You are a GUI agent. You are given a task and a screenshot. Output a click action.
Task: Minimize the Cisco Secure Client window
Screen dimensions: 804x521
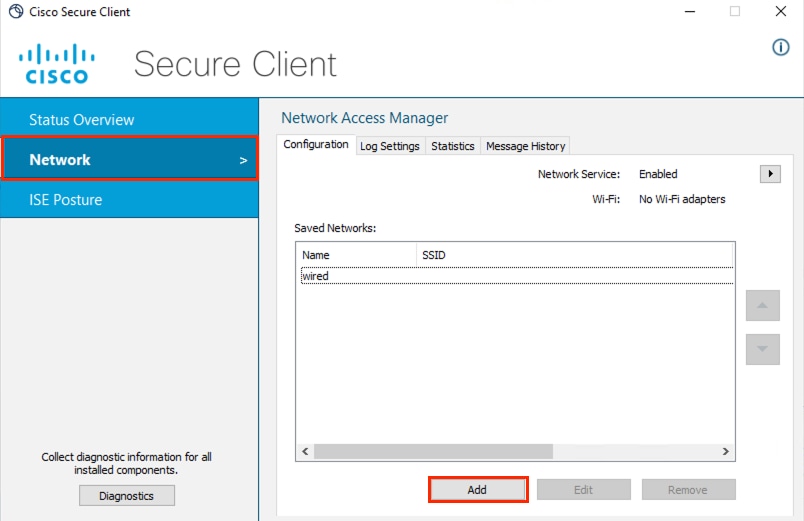690,11
